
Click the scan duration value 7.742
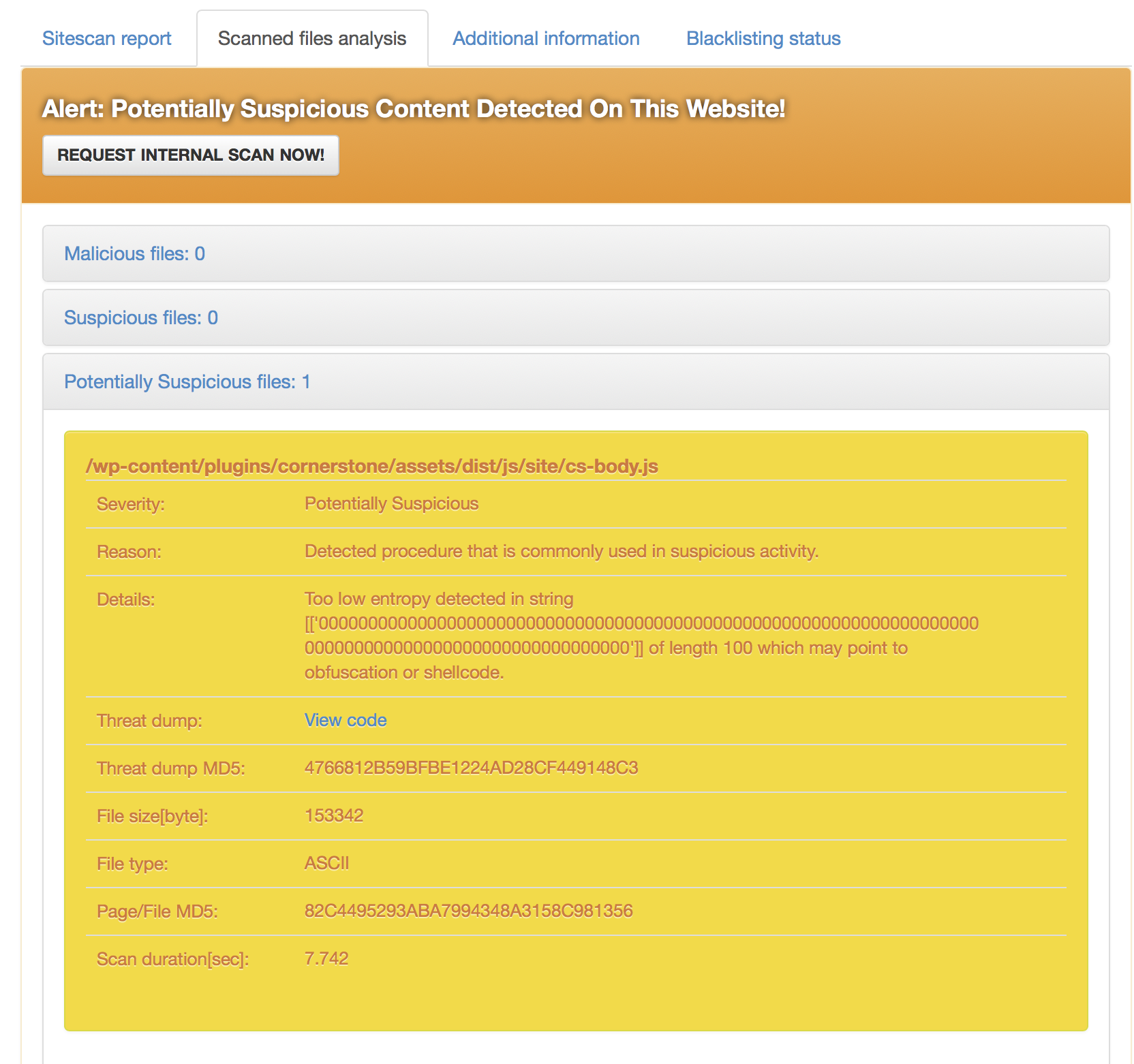tap(326, 959)
